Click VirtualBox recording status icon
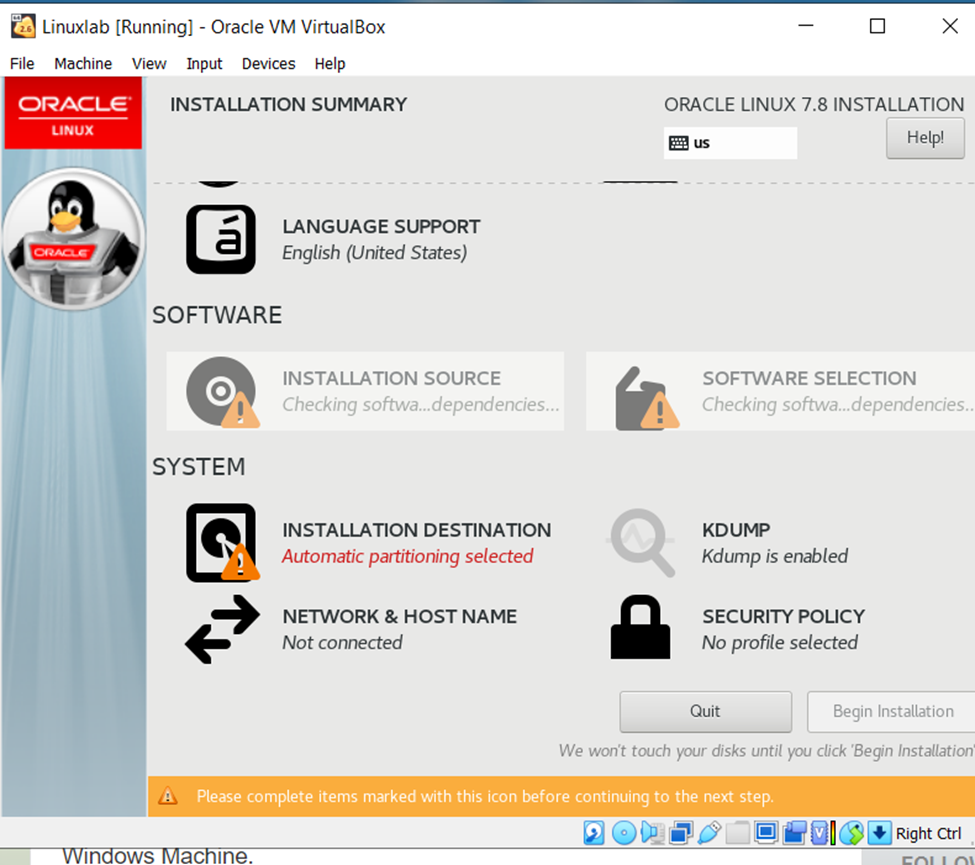Screen dimensions: 975x865 click(794, 833)
